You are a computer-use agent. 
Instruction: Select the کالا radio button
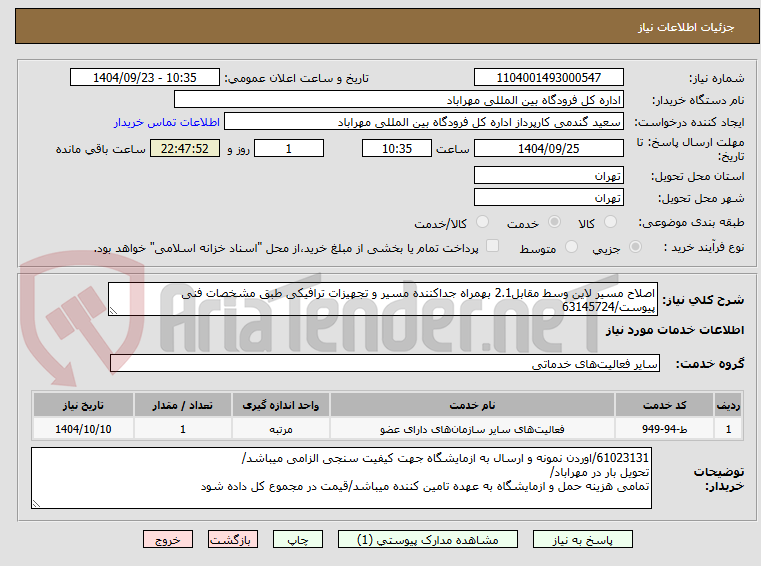pos(610,222)
